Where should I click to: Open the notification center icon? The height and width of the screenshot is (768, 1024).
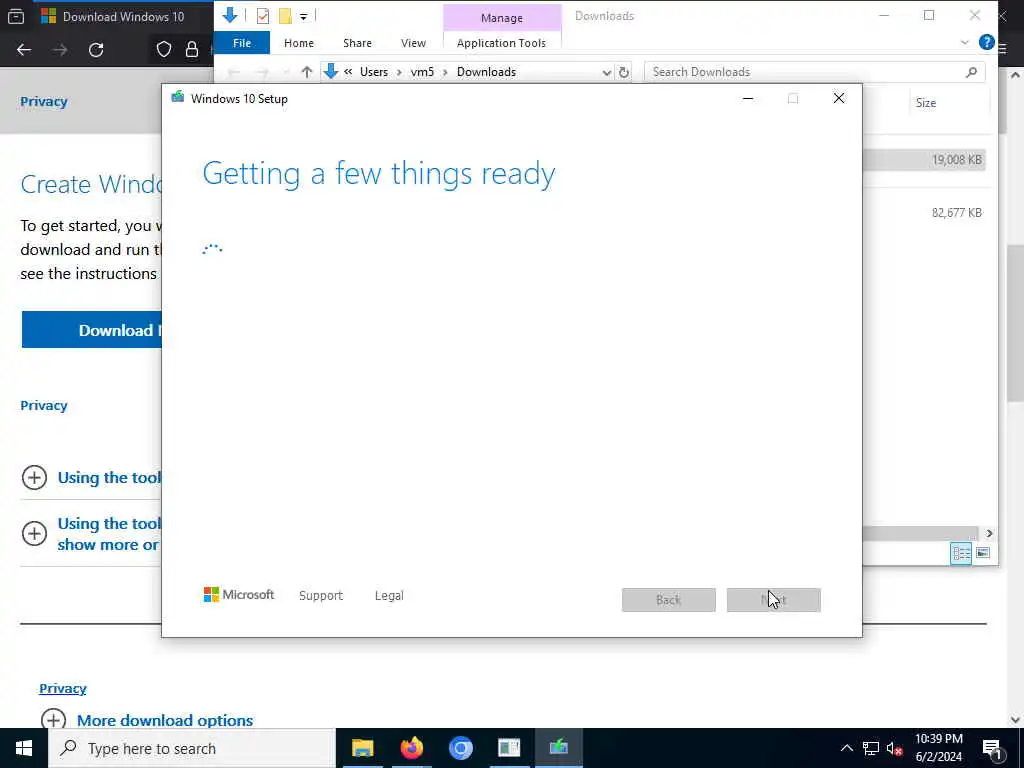(x=992, y=748)
